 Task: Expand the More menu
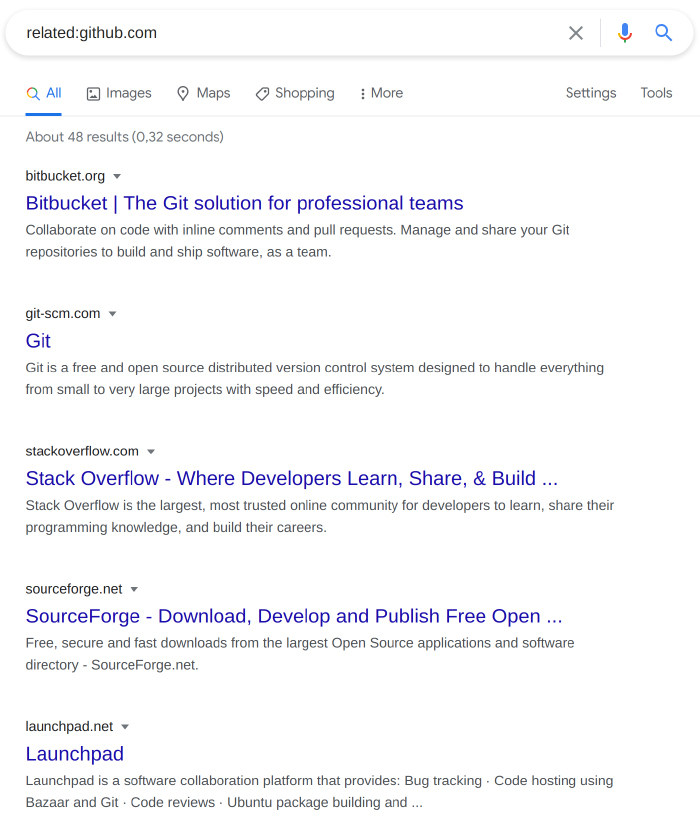pyautogui.click(x=381, y=93)
